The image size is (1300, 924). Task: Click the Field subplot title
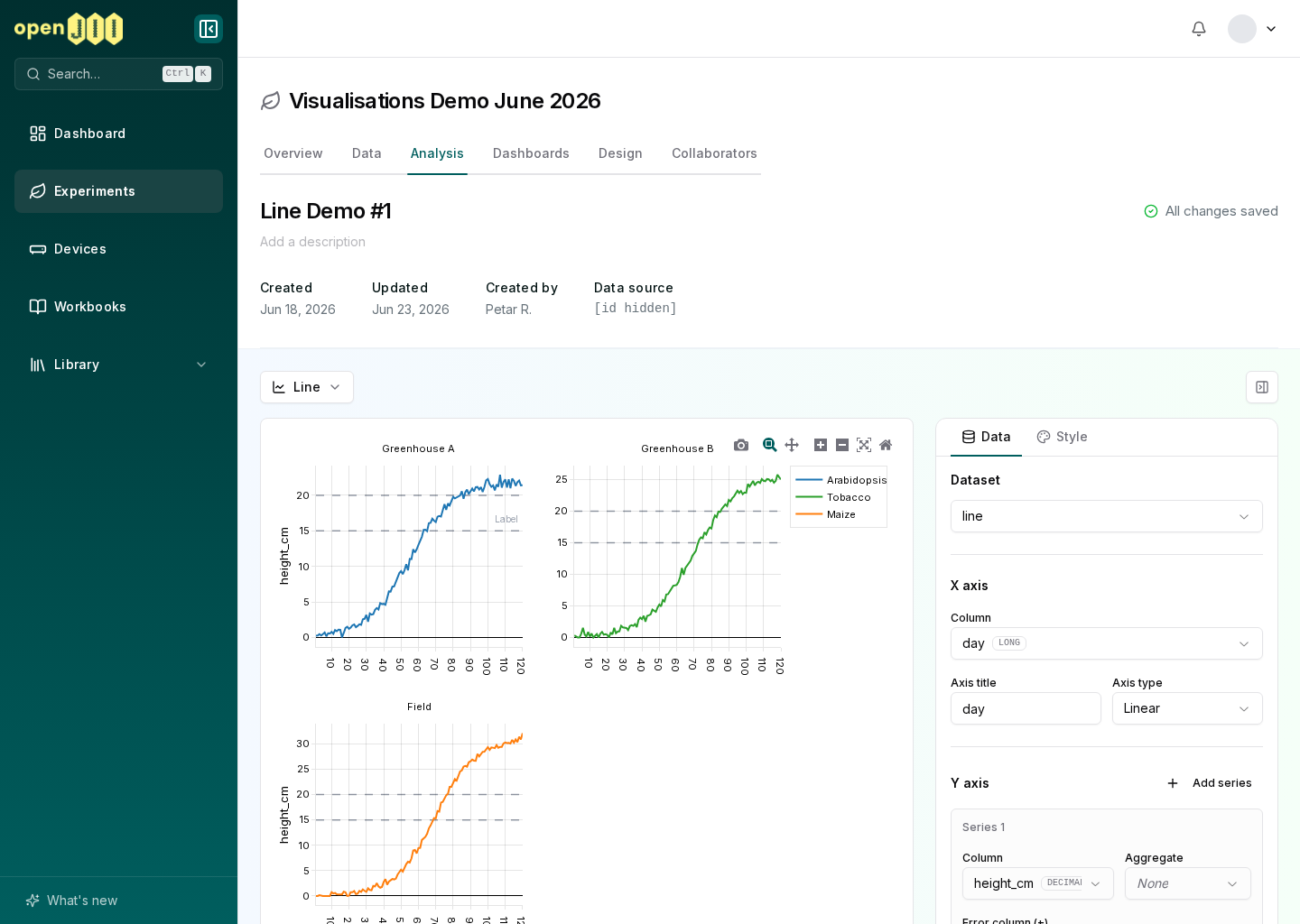pos(419,707)
